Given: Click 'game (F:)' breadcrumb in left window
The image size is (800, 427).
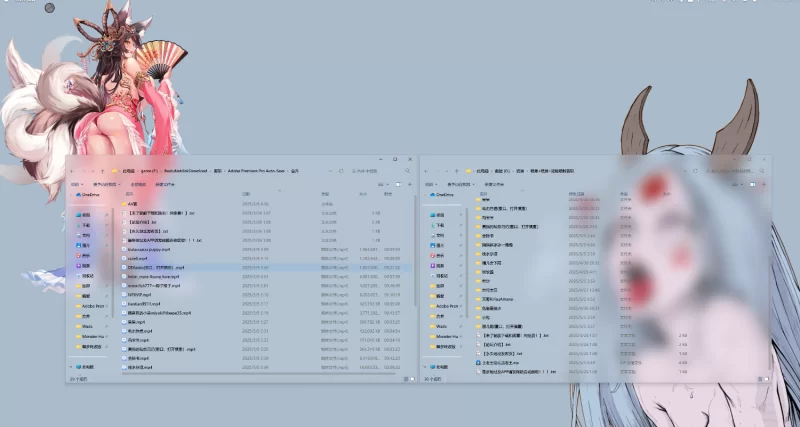Looking at the screenshot, I should pyautogui.click(x=149, y=171).
